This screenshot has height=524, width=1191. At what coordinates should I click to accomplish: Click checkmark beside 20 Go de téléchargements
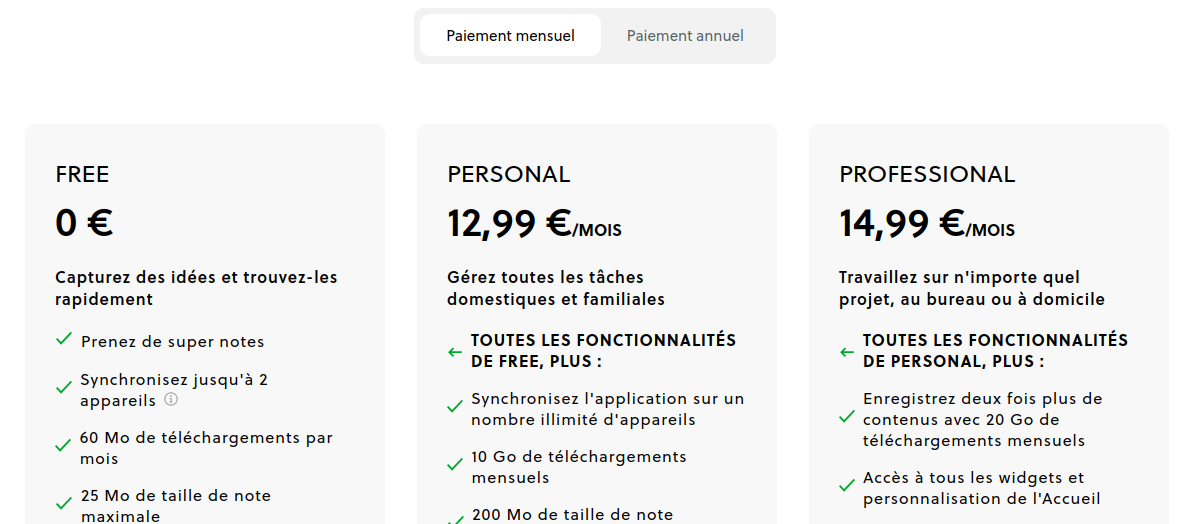[847, 417]
